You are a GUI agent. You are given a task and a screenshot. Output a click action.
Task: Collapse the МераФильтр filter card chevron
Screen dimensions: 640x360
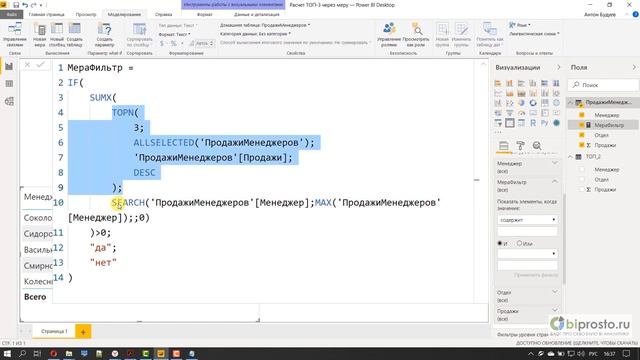click(x=555, y=182)
